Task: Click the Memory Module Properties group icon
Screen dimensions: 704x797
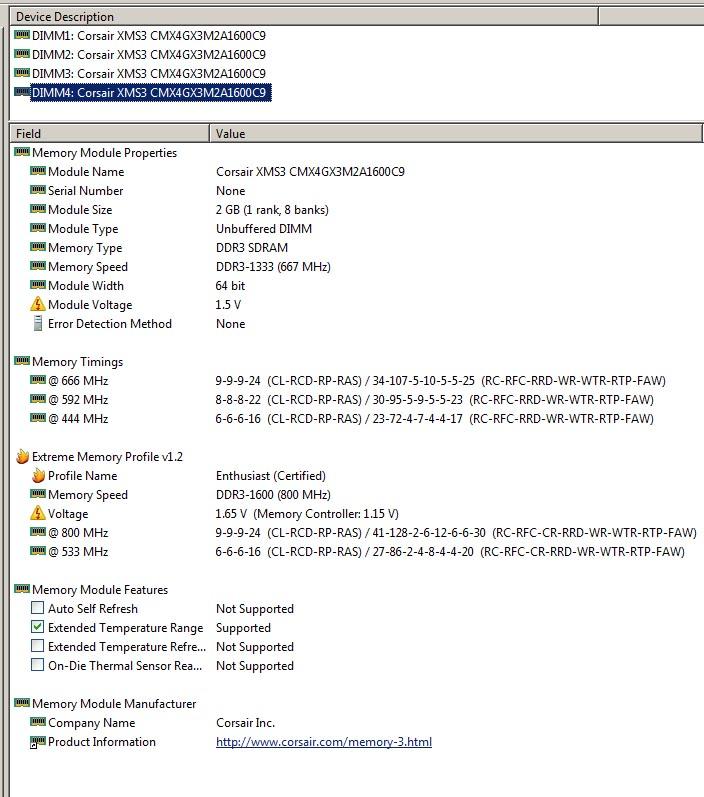Action: 22,151
